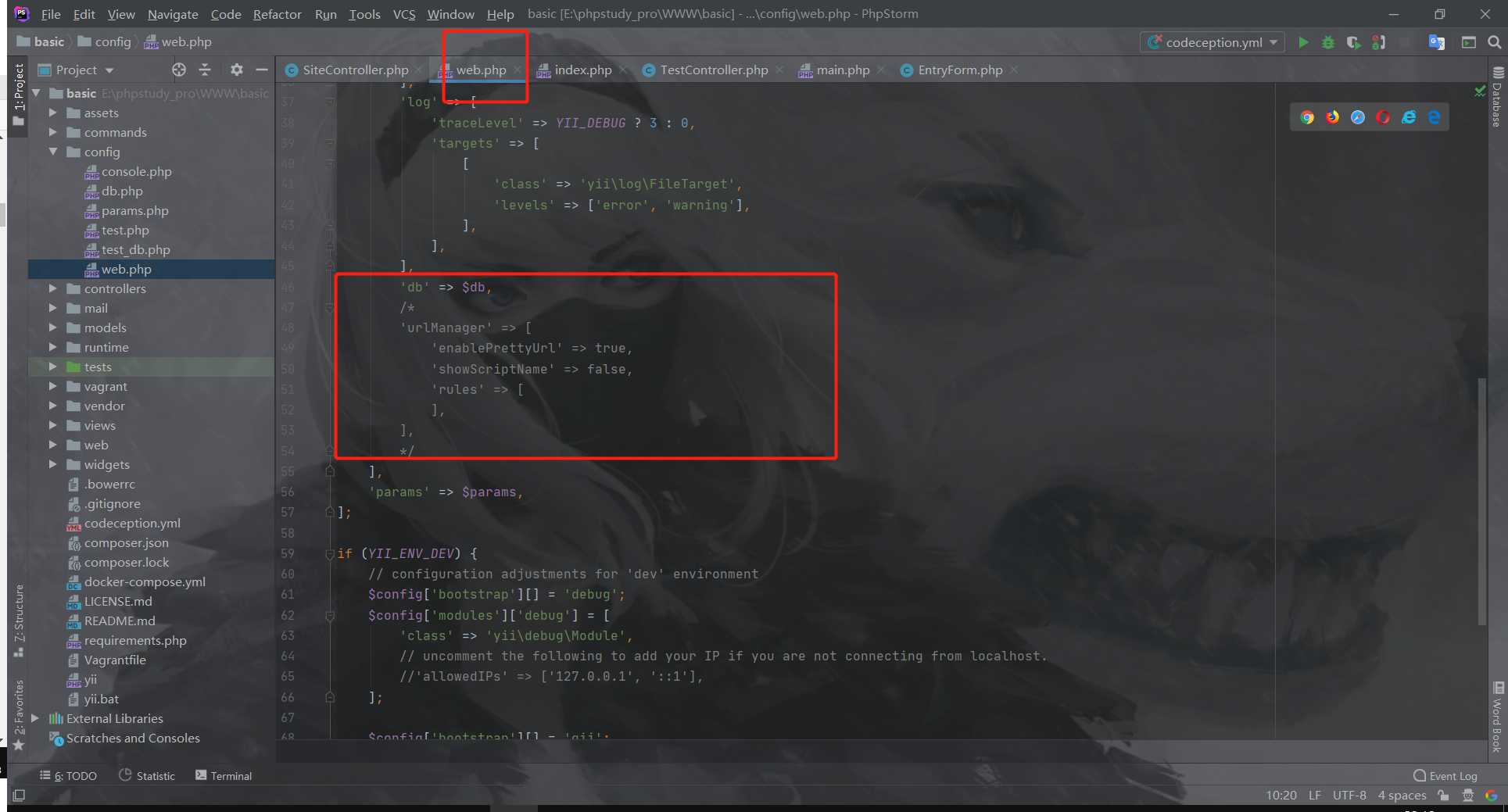Screen dimensions: 1508x812
Task: Open the Refactor menu
Action: 277,14
